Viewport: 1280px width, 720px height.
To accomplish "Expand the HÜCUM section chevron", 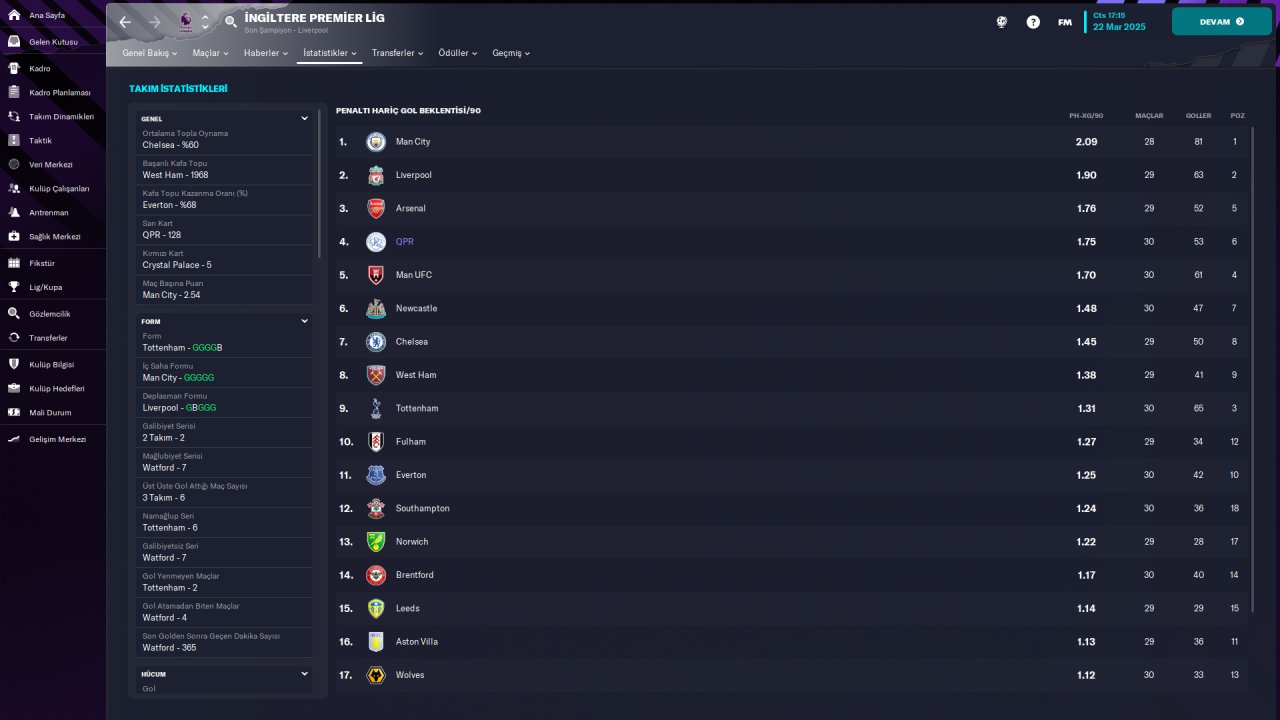I will tap(305, 674).
